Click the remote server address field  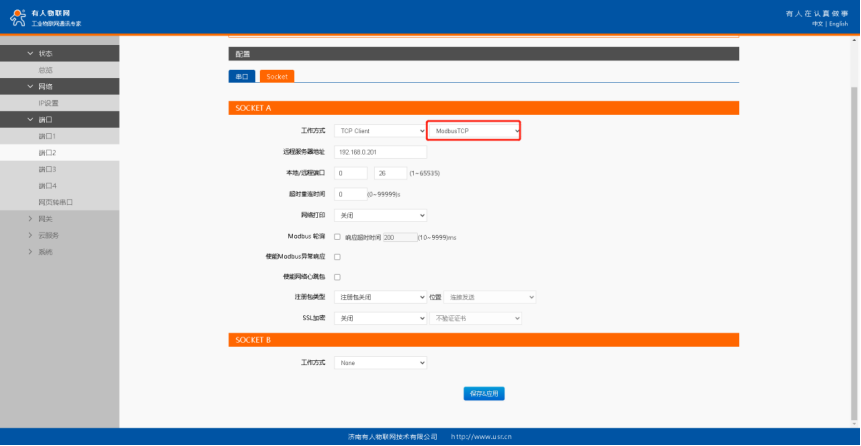pos(380,152)
